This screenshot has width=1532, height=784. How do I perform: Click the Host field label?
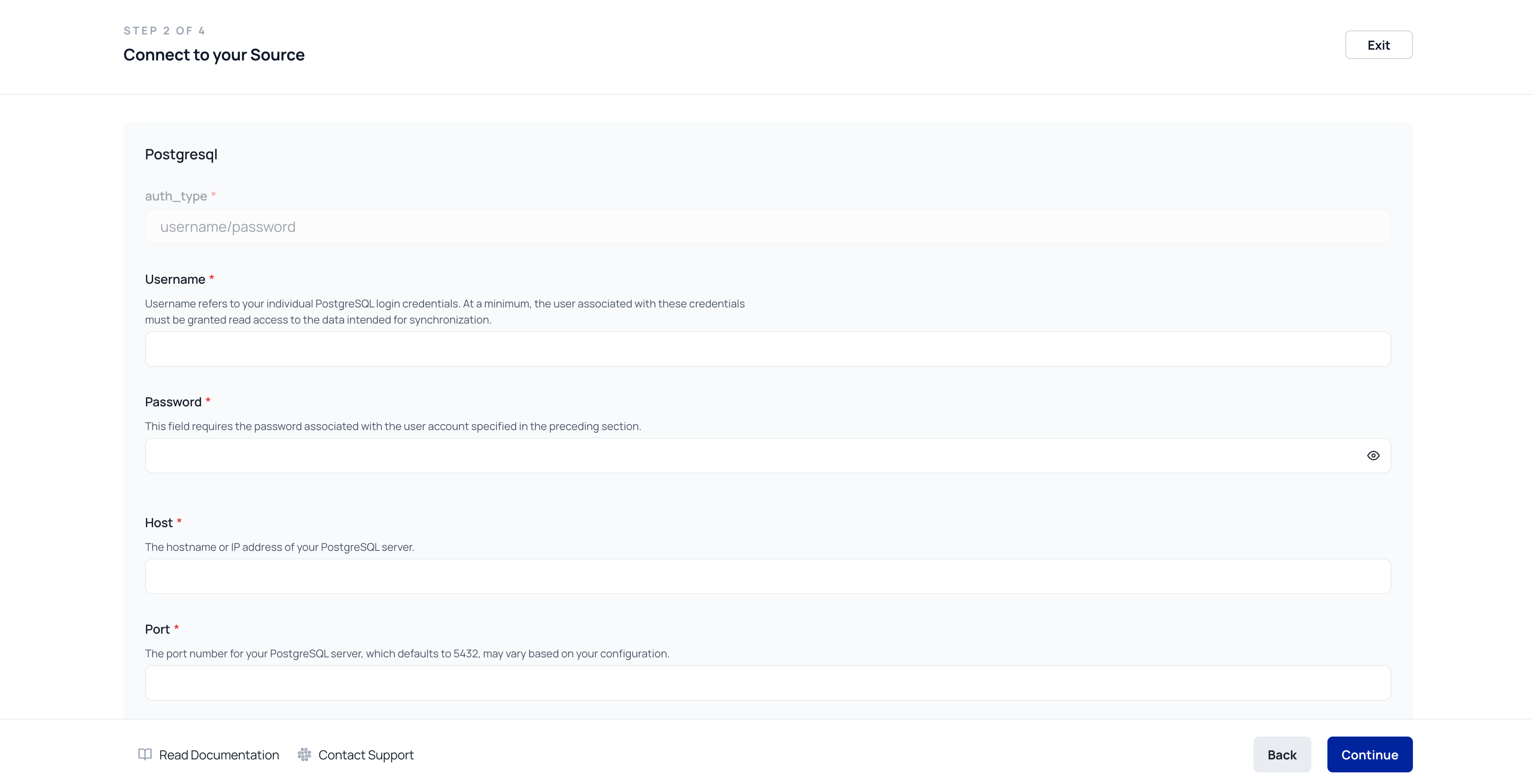pos(159,523)
